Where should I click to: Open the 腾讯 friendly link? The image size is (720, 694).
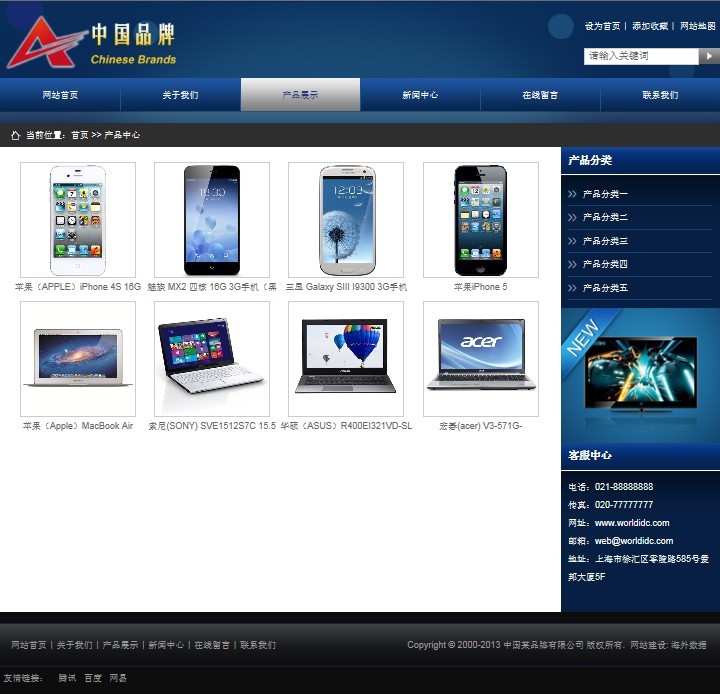(x=68, y=678)
